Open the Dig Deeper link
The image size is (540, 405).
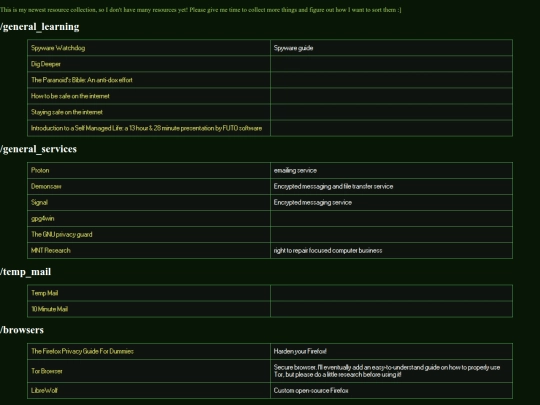46,64
